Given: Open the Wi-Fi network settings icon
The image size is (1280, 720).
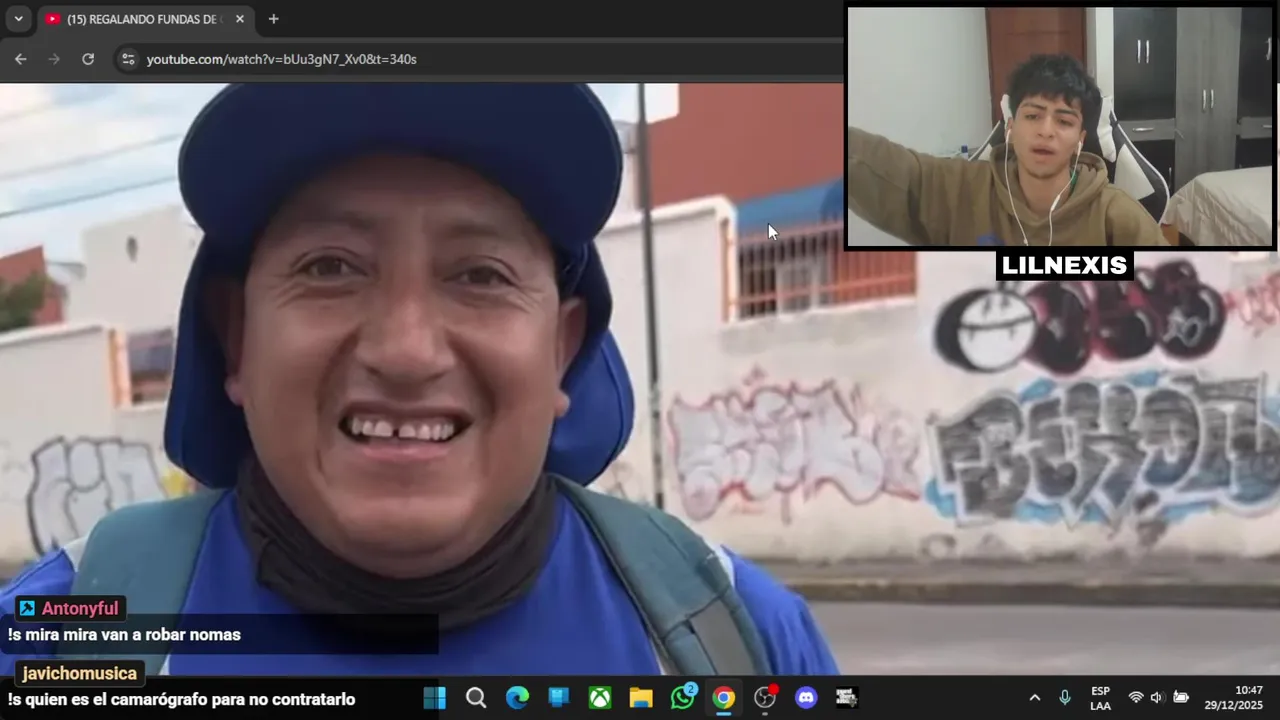Looking at the screenshot, I should (1135, 698).
